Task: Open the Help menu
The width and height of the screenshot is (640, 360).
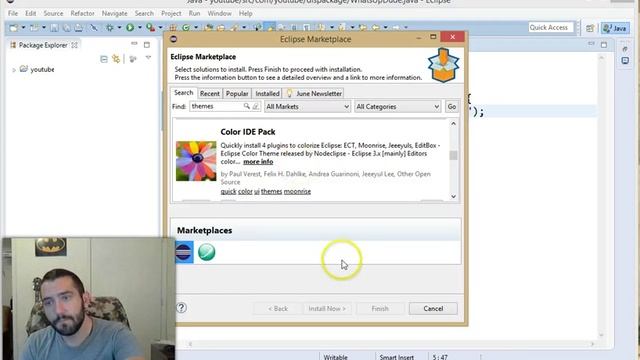Action: pyautogui.click(x=245, y=13)
